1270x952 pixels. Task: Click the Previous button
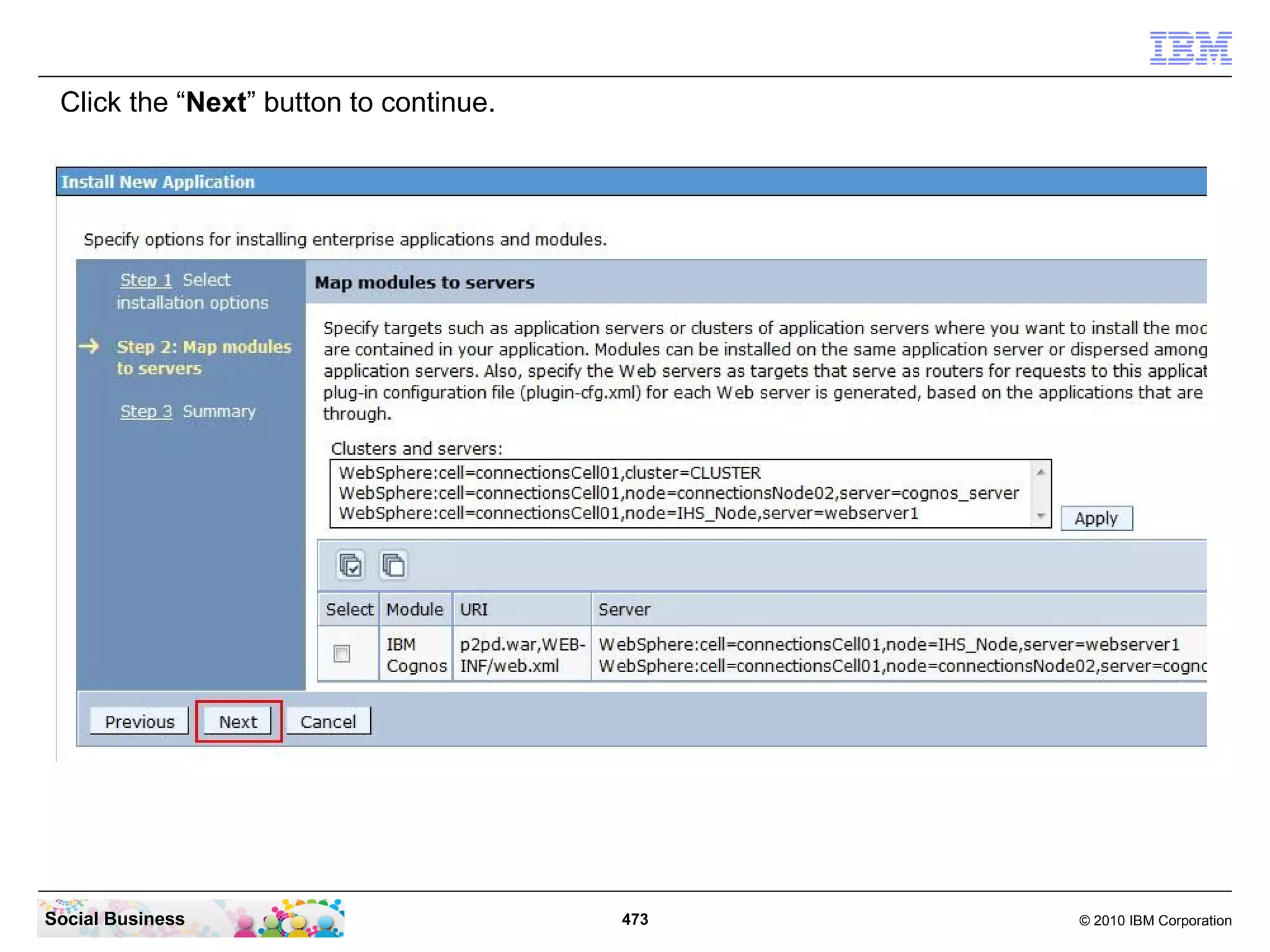pos(140,721)
